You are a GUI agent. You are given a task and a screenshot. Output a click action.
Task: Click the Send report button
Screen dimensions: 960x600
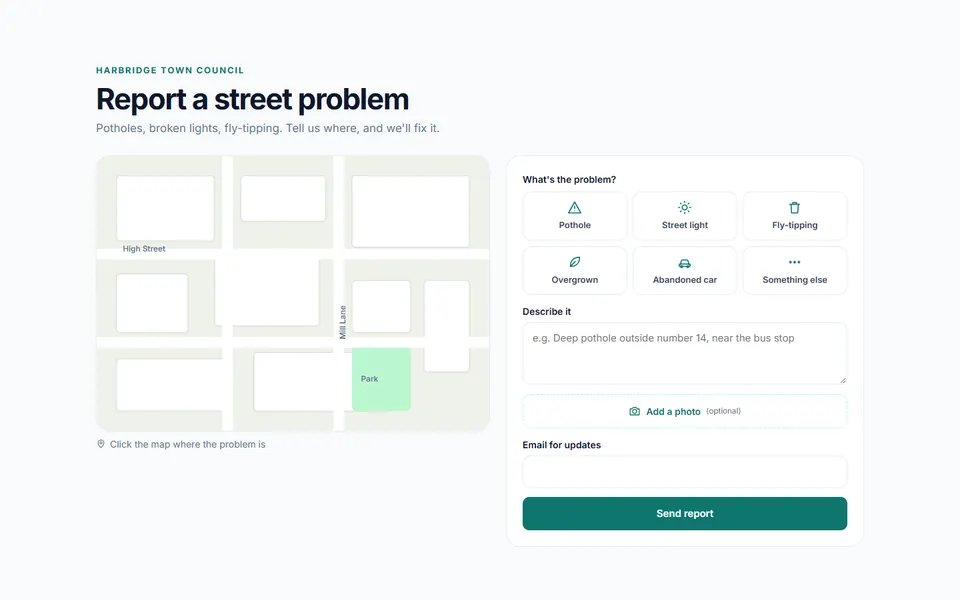(684, 513)
